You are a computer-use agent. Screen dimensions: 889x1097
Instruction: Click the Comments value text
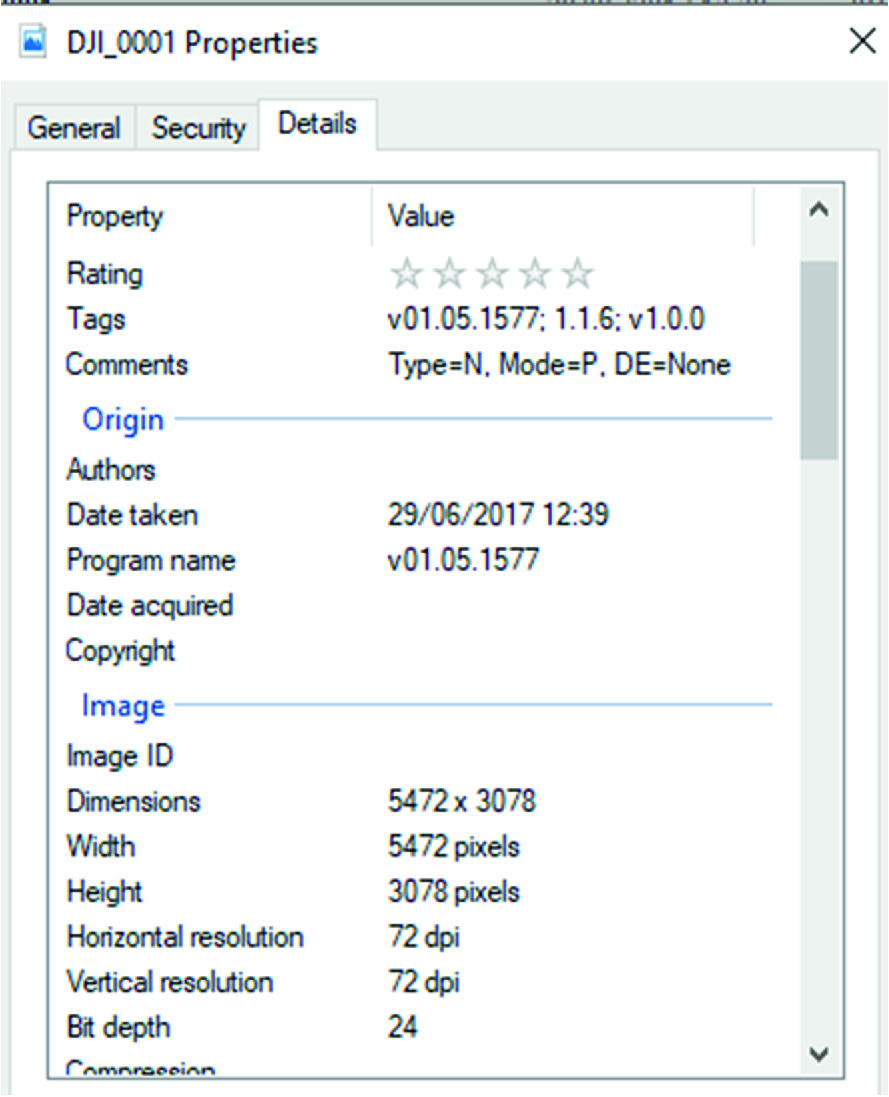559,365
